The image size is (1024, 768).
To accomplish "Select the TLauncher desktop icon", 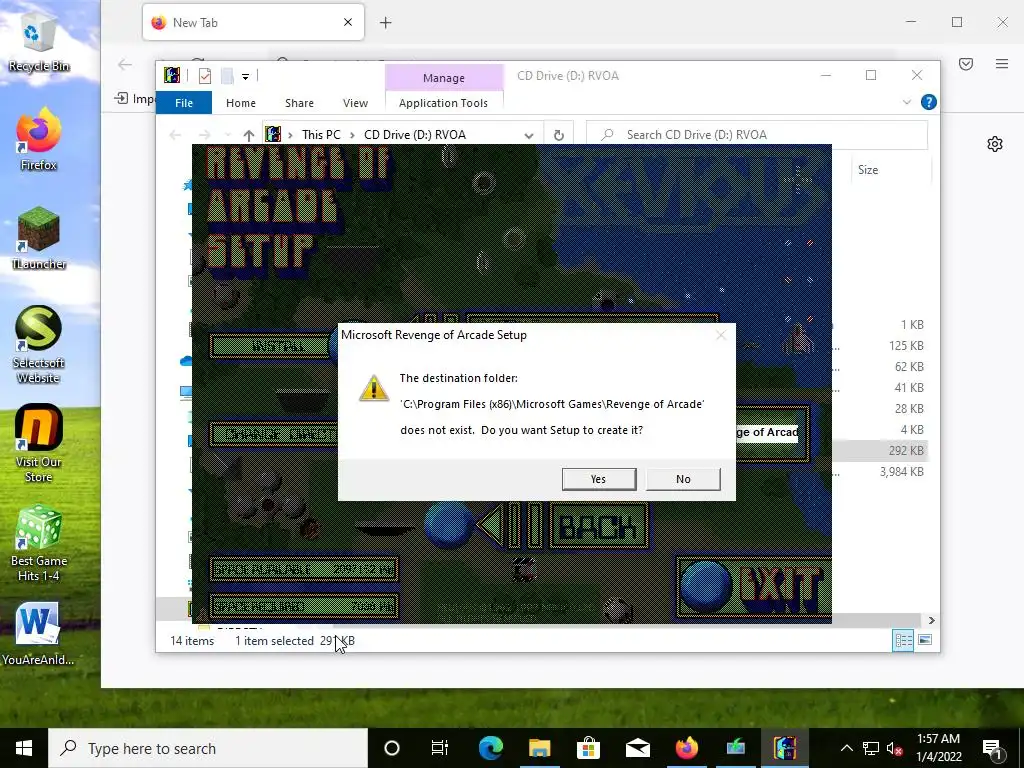I will (x=39, y=238).
